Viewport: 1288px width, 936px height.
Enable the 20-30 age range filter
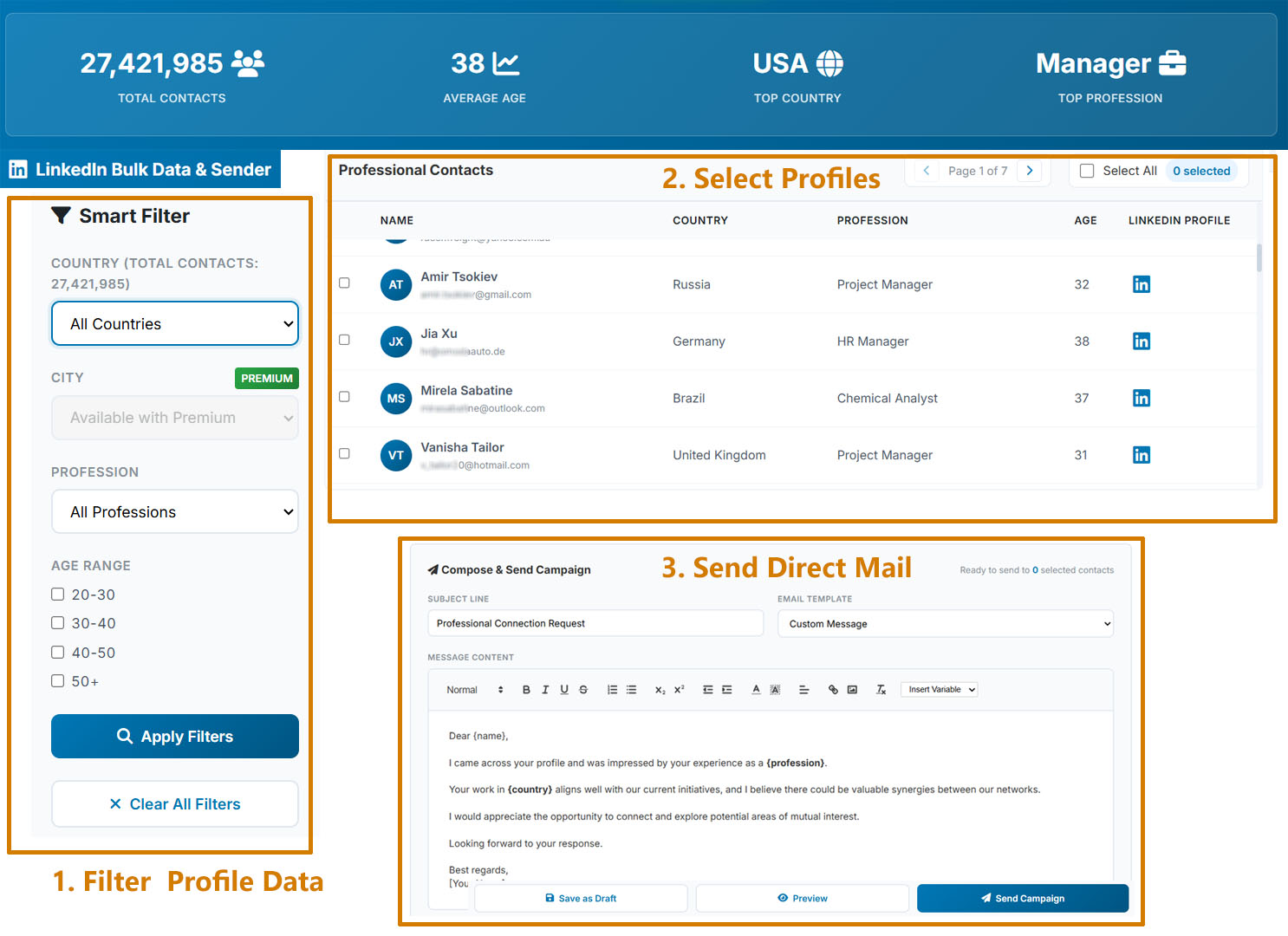pos(57,594)
